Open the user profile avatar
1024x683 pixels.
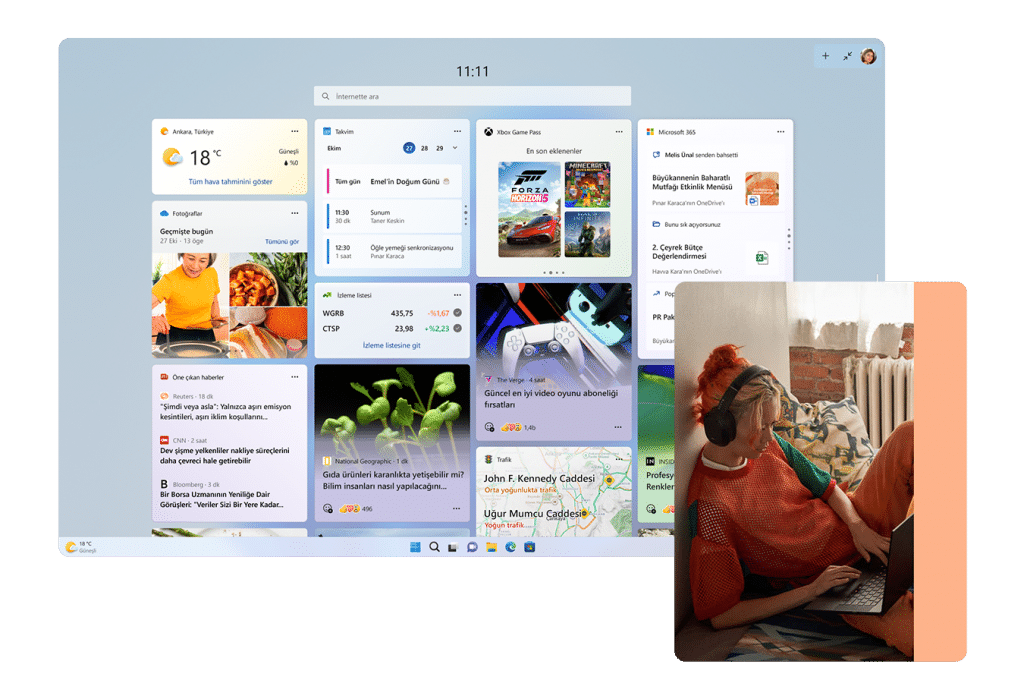(868, 56)
